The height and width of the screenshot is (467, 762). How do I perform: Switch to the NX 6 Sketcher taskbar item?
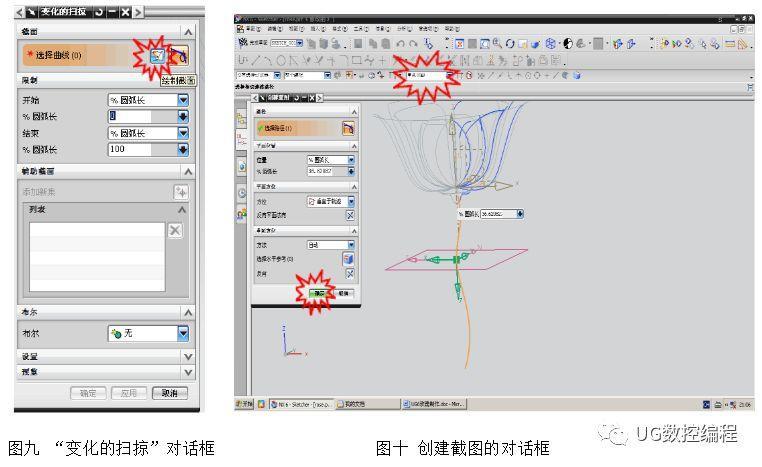point(301,404)
